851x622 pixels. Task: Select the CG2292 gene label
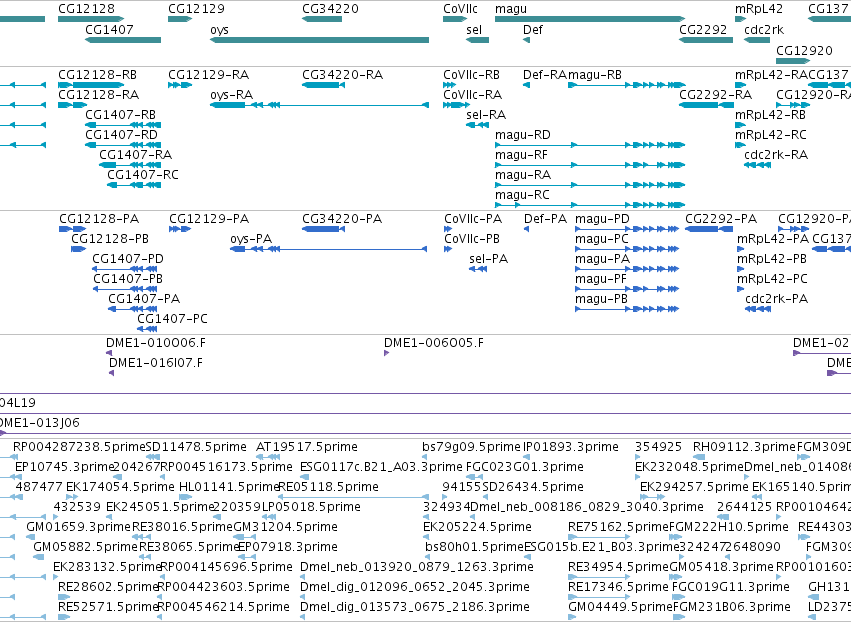coord(703,29)
